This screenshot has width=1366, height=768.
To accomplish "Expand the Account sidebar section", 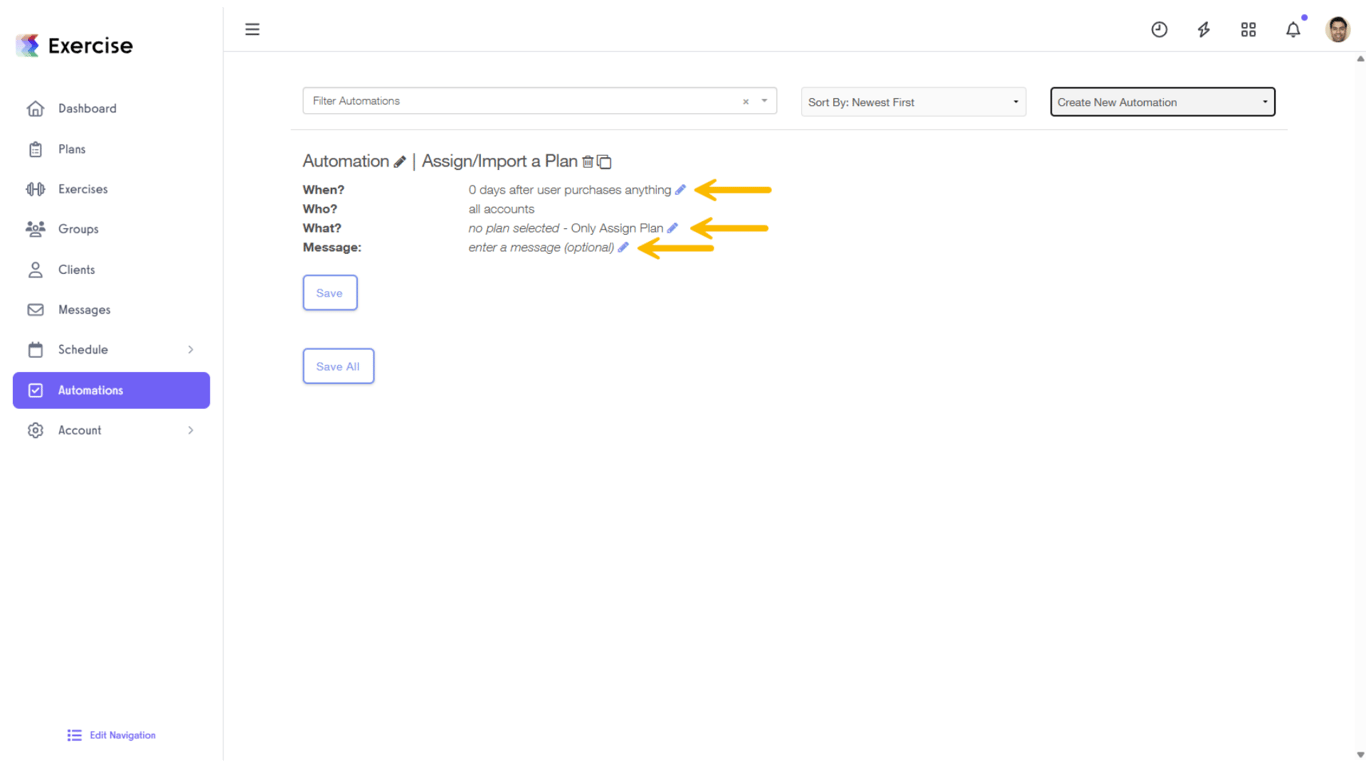I will click(x=110, y=430).
